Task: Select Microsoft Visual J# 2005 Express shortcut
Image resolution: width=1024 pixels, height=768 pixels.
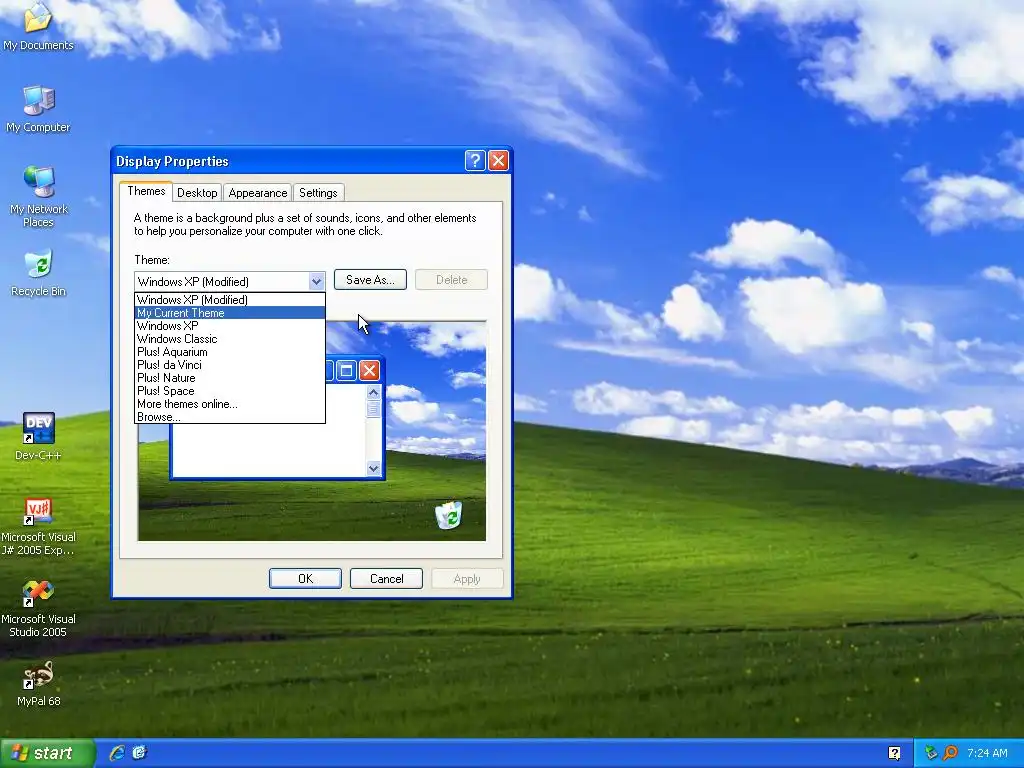Action: [38, 526]
